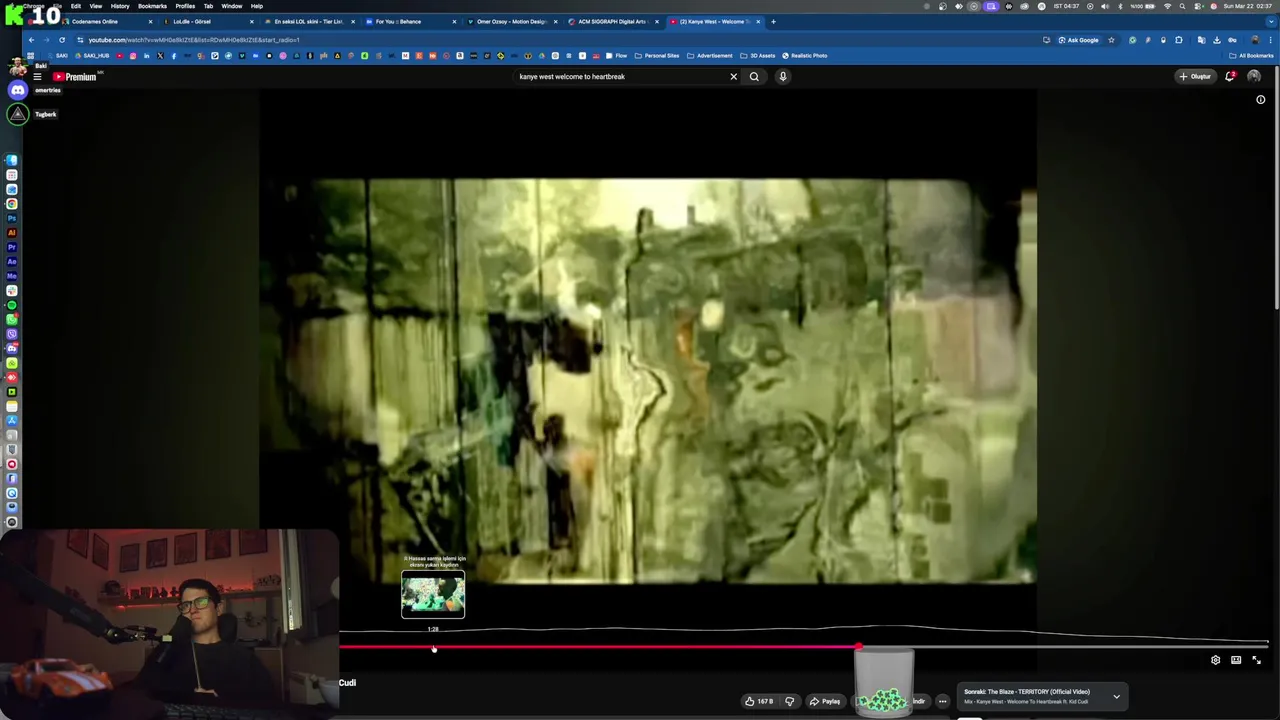Run the YouTube search magnifier button
This screenshot has width=1280, height=720.
754,76
